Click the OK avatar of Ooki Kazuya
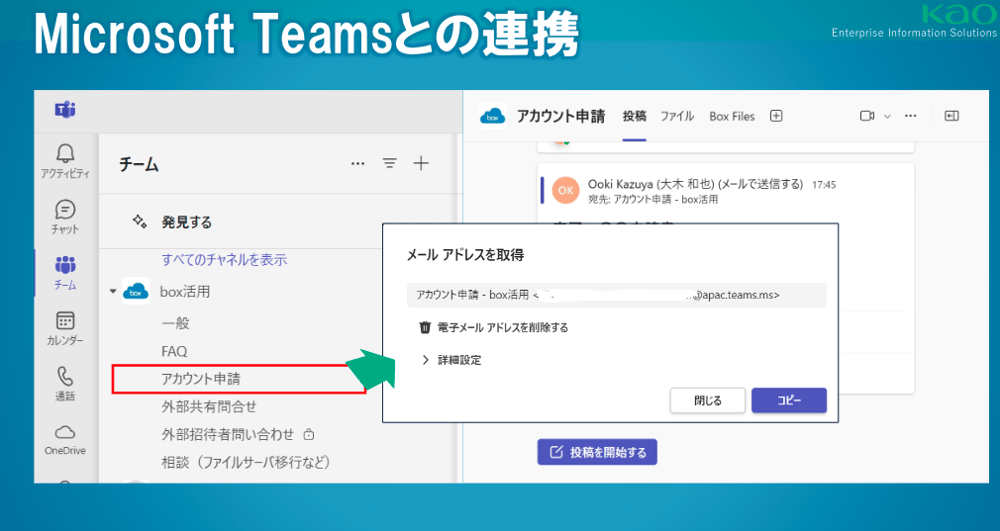1000x531 pixels. [x=566, y=190]
